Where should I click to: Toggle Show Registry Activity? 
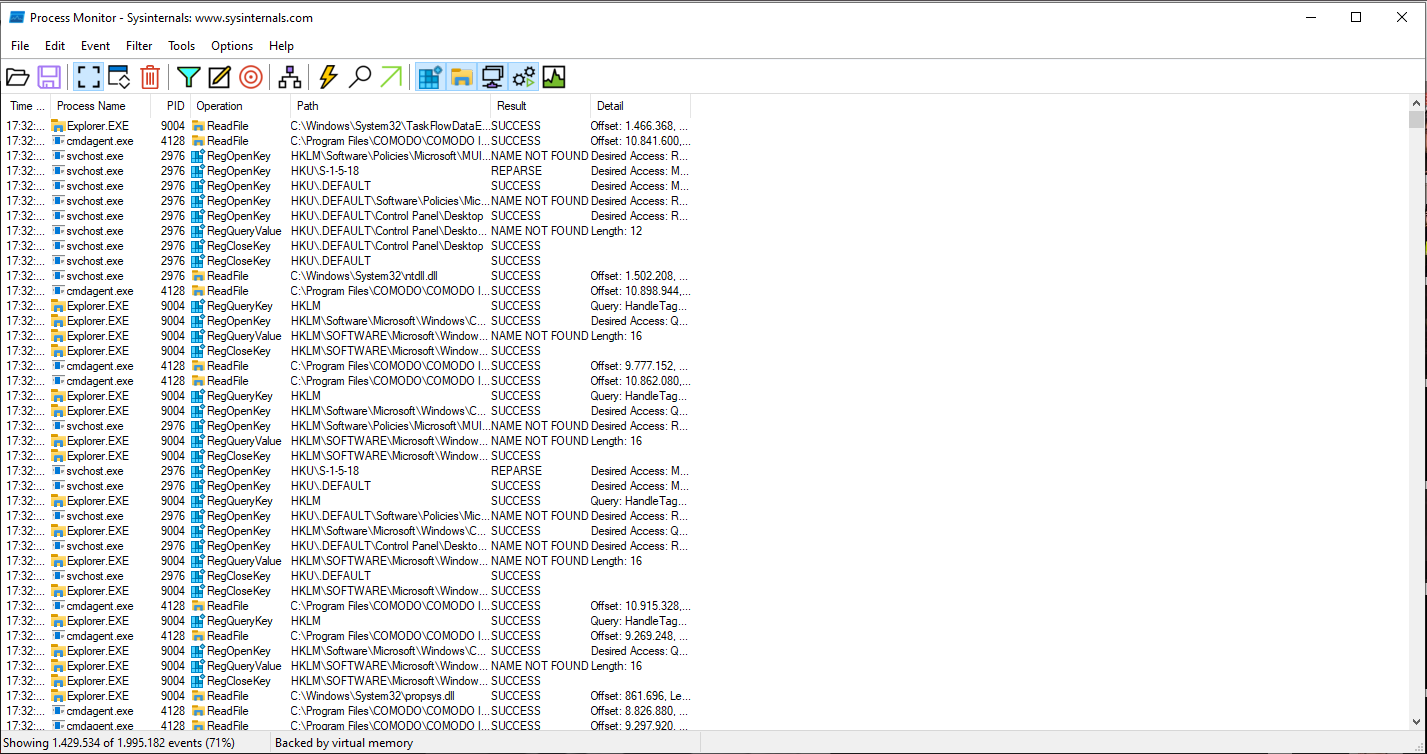pyautogui.click(x=431, y=77)
